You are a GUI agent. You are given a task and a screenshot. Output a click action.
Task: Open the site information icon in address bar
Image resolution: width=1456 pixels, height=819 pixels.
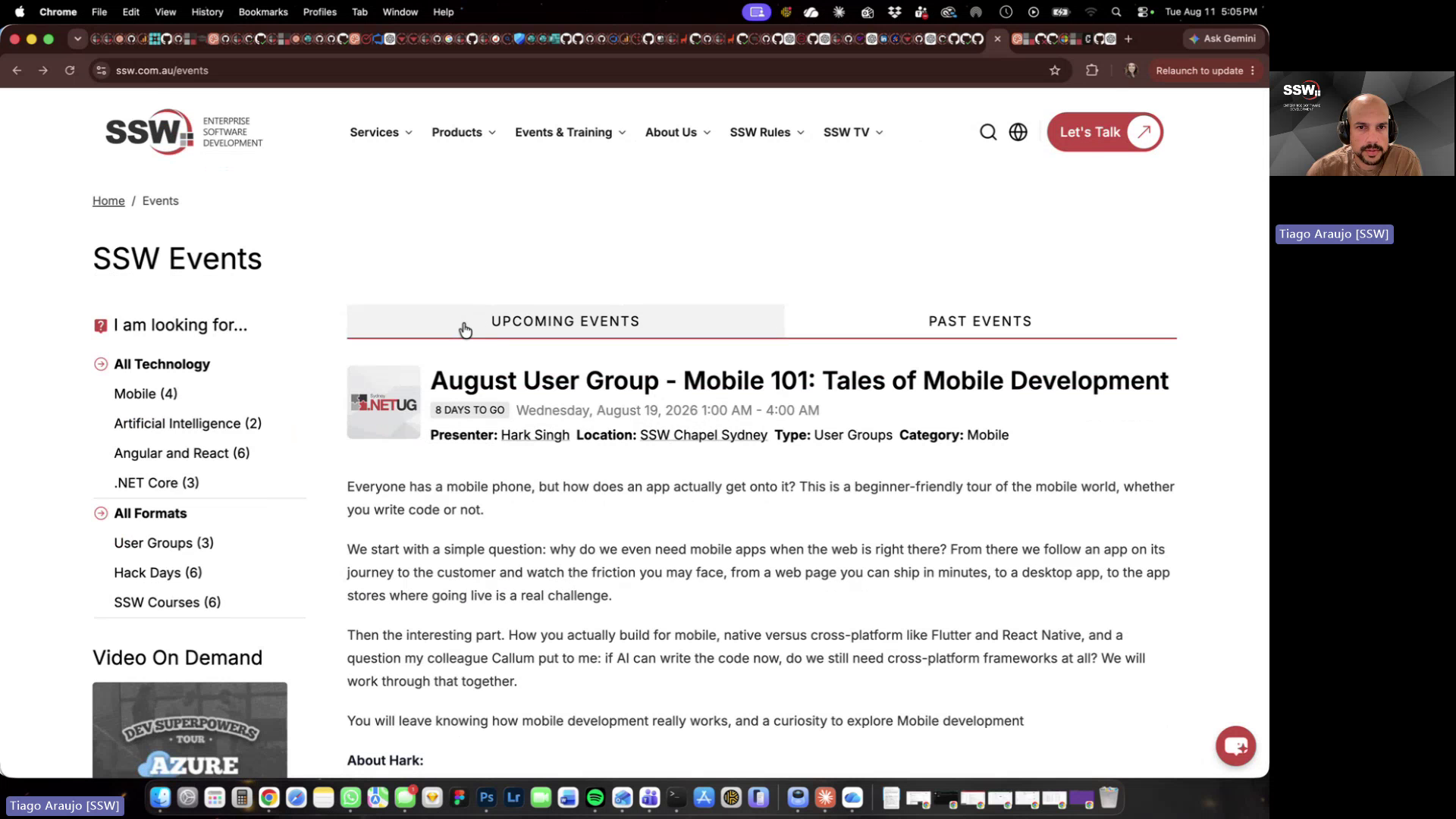pos(101,71)
